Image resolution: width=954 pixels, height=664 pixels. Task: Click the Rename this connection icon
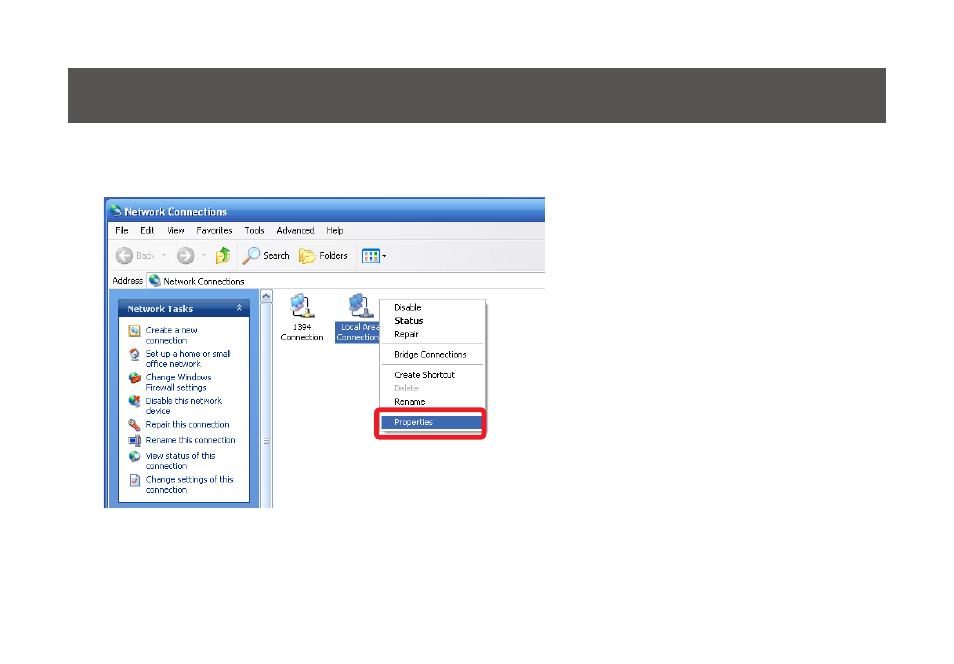(x=134, y=440)
